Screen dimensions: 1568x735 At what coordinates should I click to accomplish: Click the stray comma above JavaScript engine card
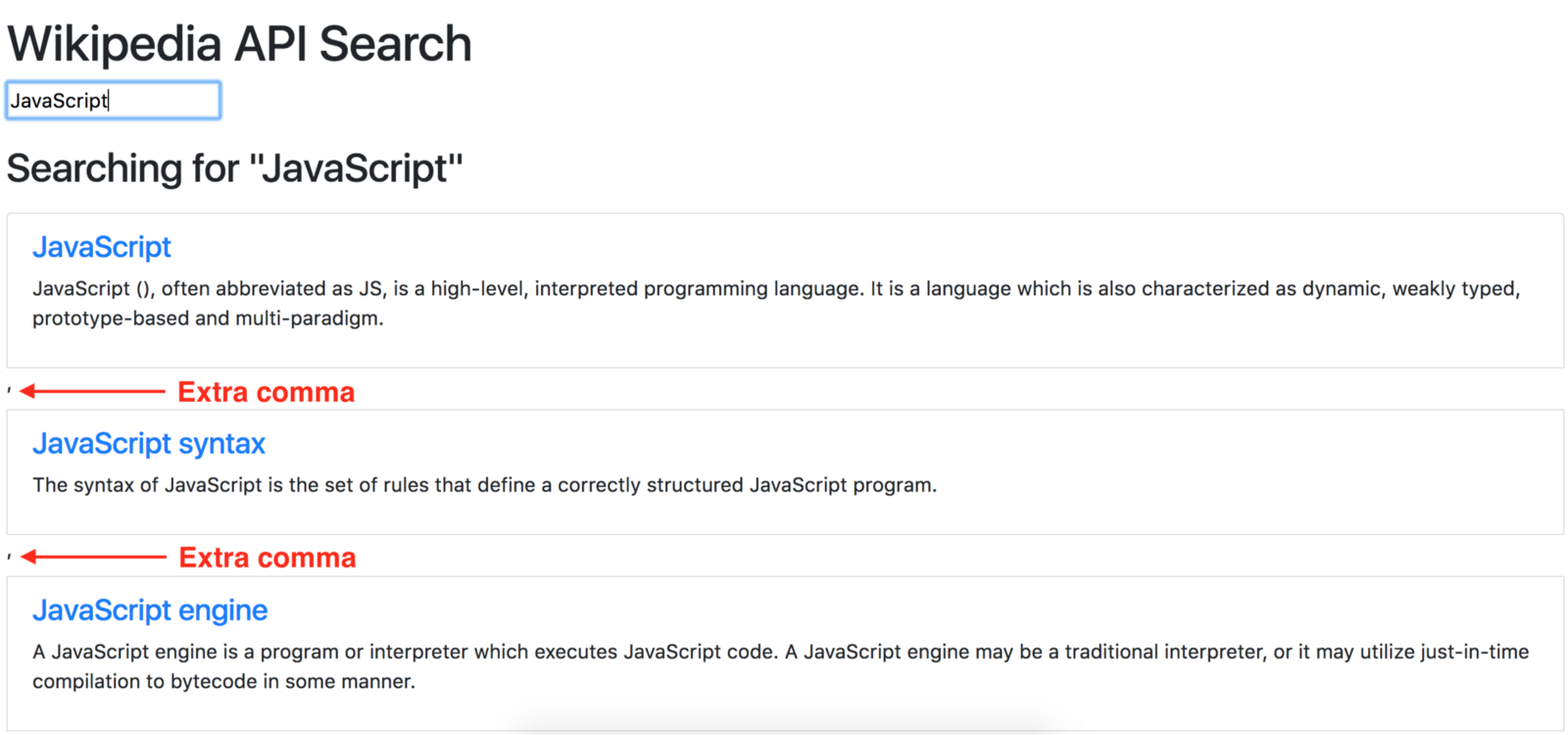10,556
